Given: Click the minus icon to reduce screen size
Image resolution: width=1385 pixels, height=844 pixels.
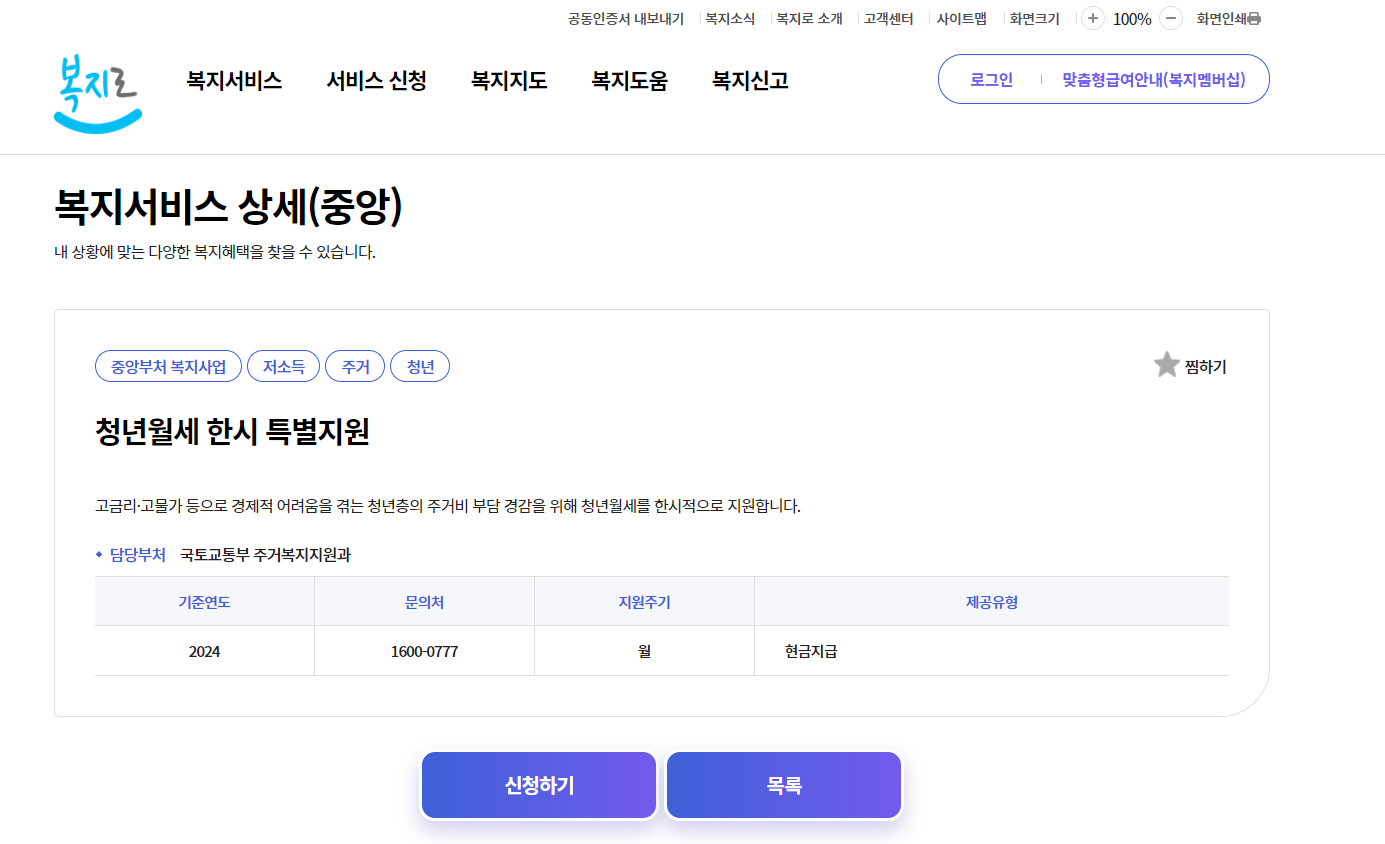Looking at the screenshot, I should [1168, 18].
